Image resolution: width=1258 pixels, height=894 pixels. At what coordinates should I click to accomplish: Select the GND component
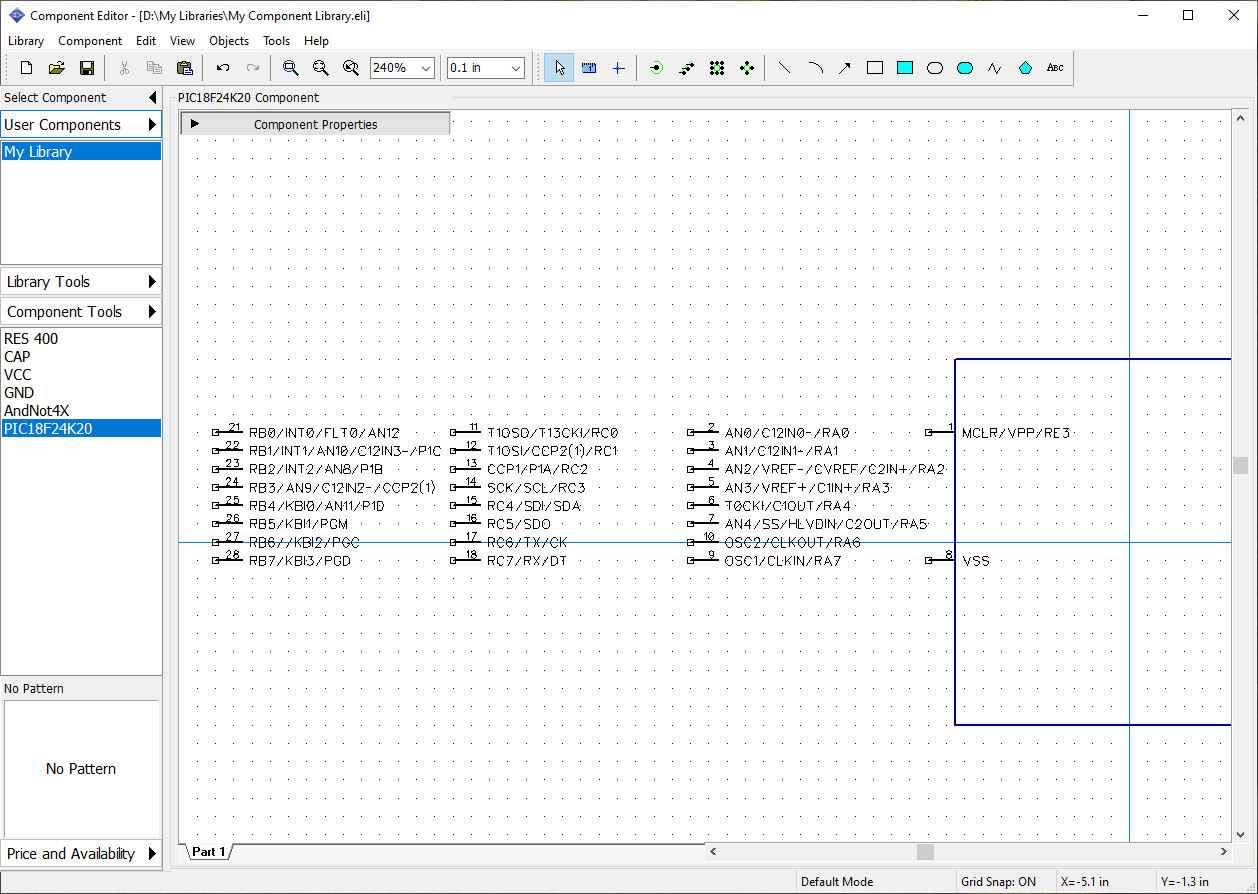click(x=81, y=393)
